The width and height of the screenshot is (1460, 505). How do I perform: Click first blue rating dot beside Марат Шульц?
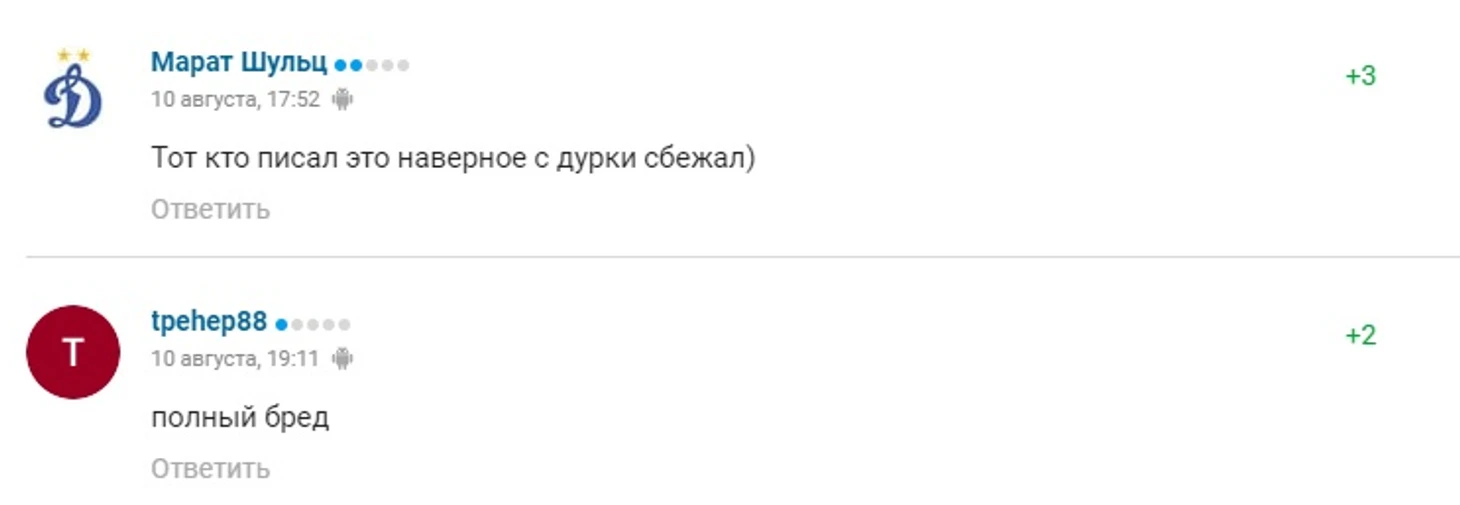pos(340,66)
